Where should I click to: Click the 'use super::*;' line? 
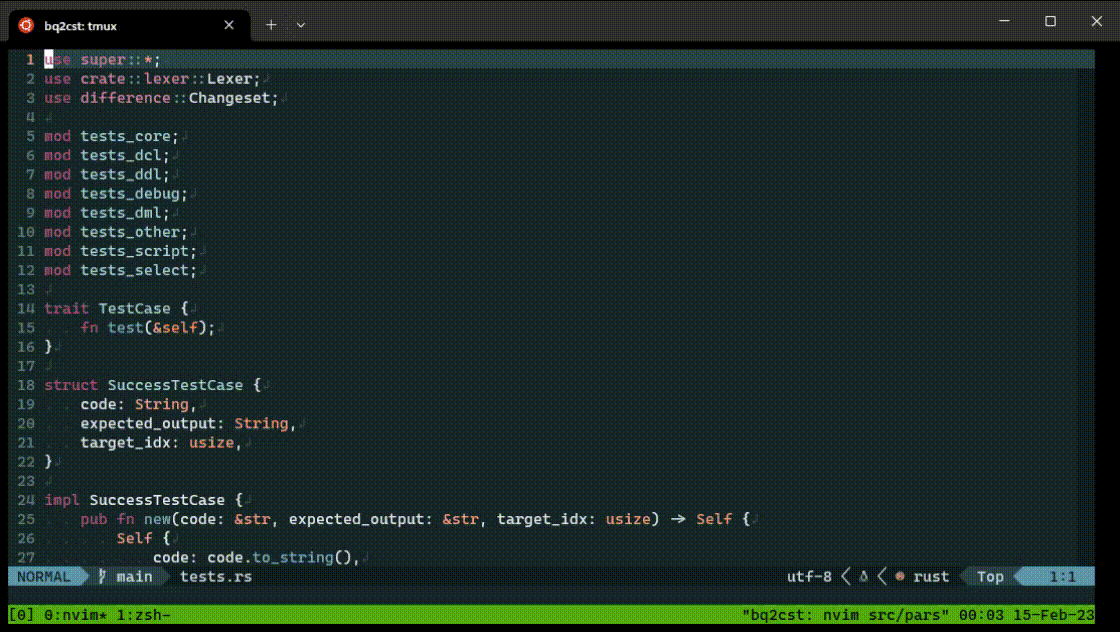click(x=102, y=59)
